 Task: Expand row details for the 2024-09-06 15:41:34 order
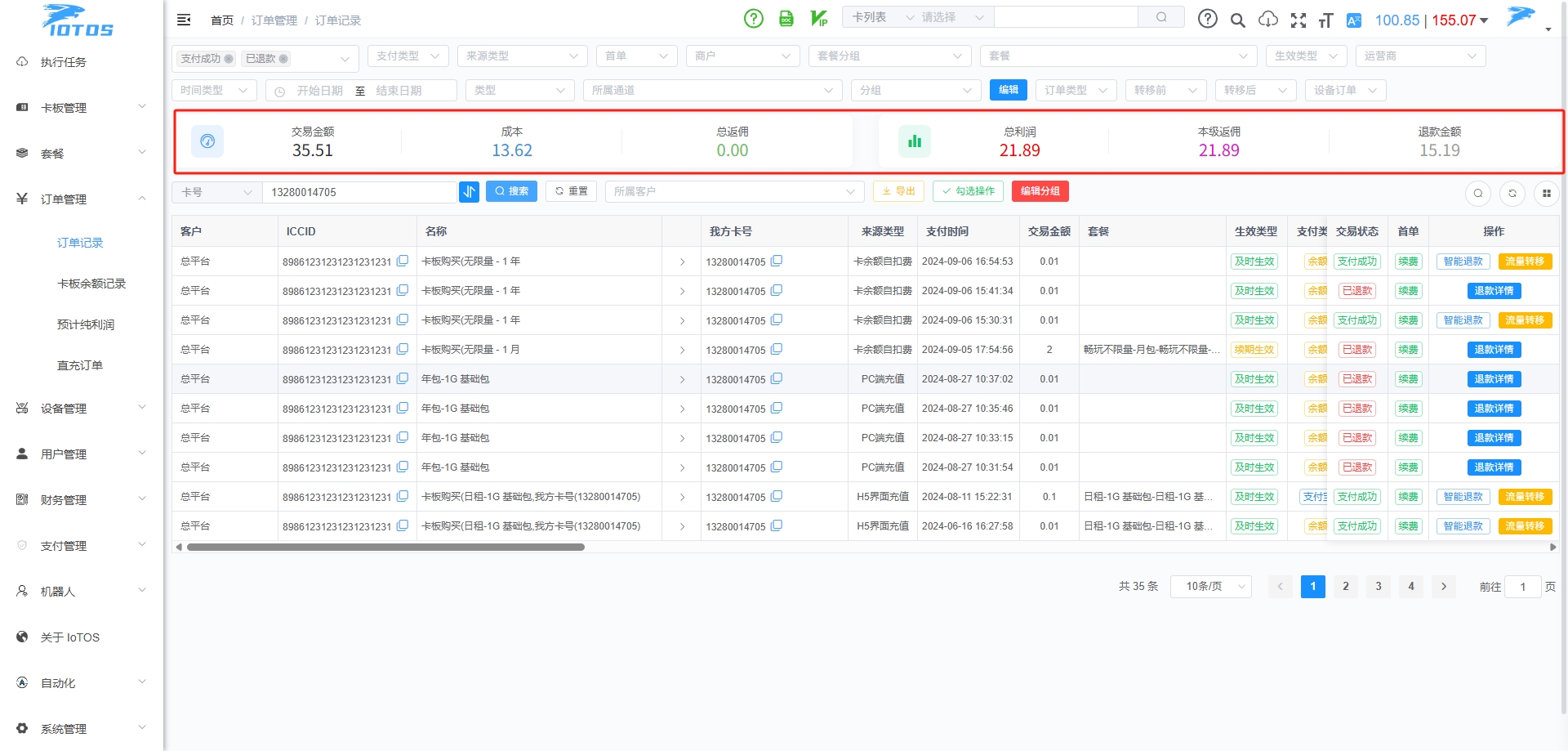682,291
